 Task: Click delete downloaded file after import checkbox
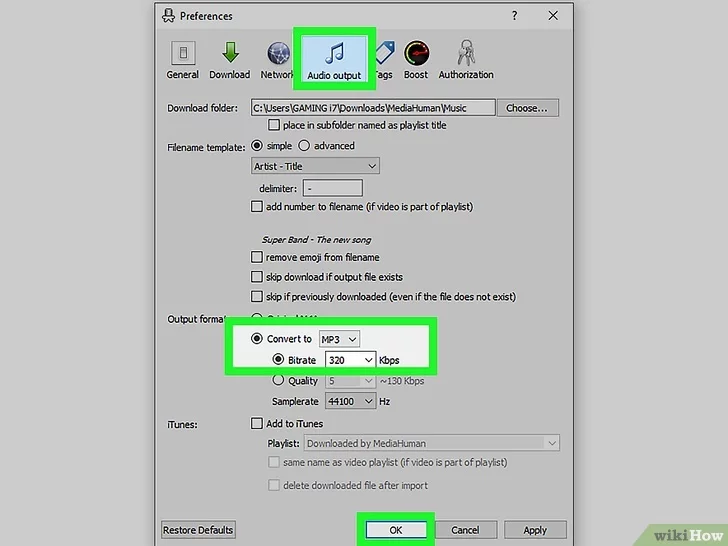(x=274, y=485)
